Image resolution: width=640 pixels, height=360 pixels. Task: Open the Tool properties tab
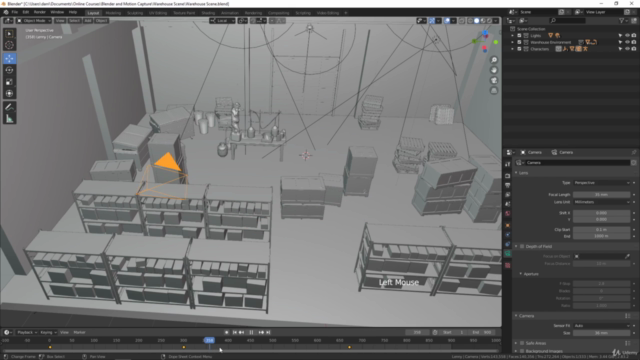click(507, 164)
